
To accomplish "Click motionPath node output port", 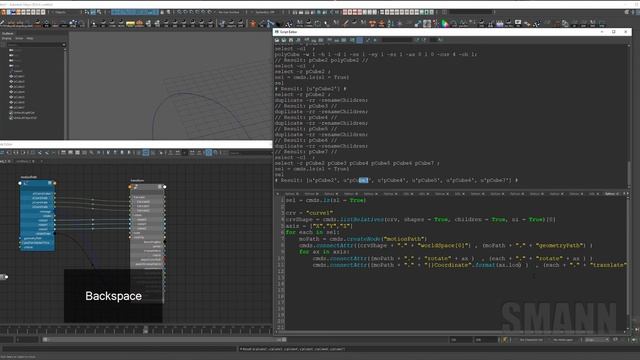I will [55, 183].
